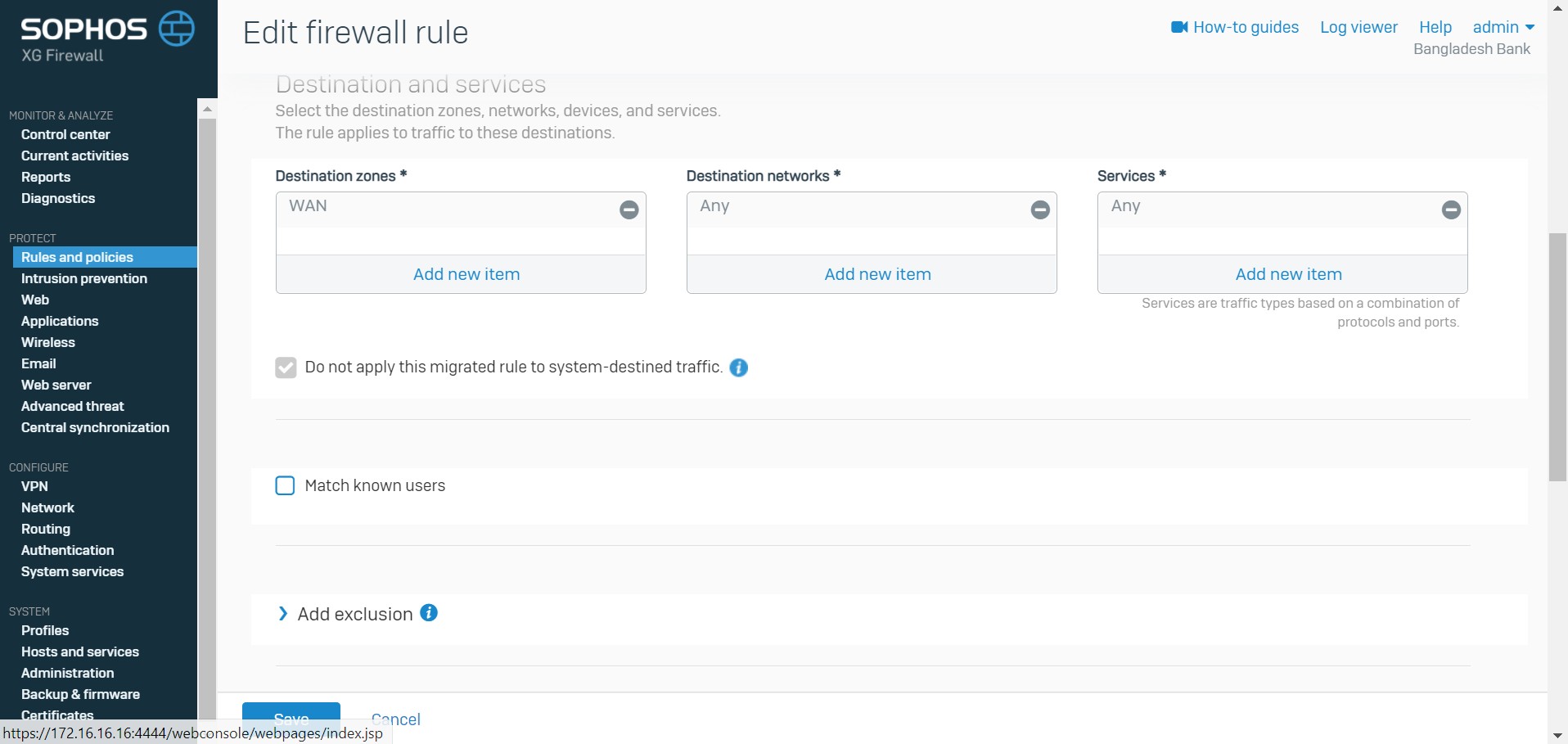The width and height of the screenshot is (1568, 744).
Task: Click the How-to guides video camera icon
Action: coord(1178,28)
